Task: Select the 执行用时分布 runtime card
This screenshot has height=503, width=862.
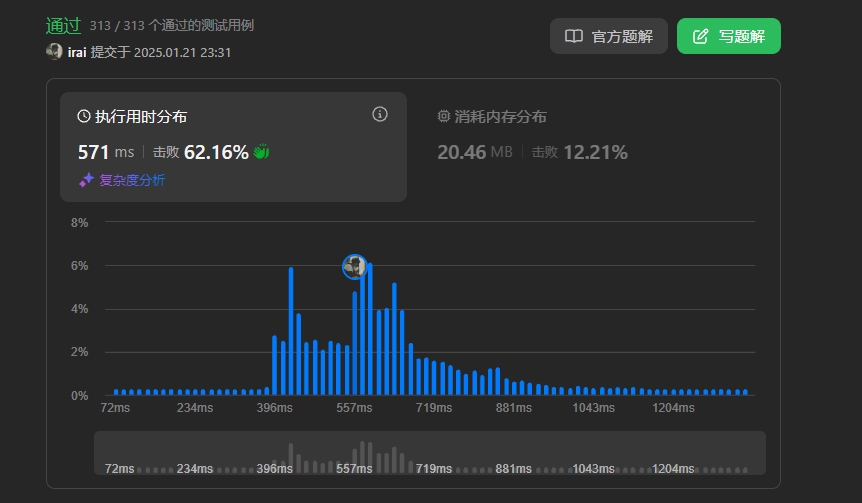Action: pos(233,146)
